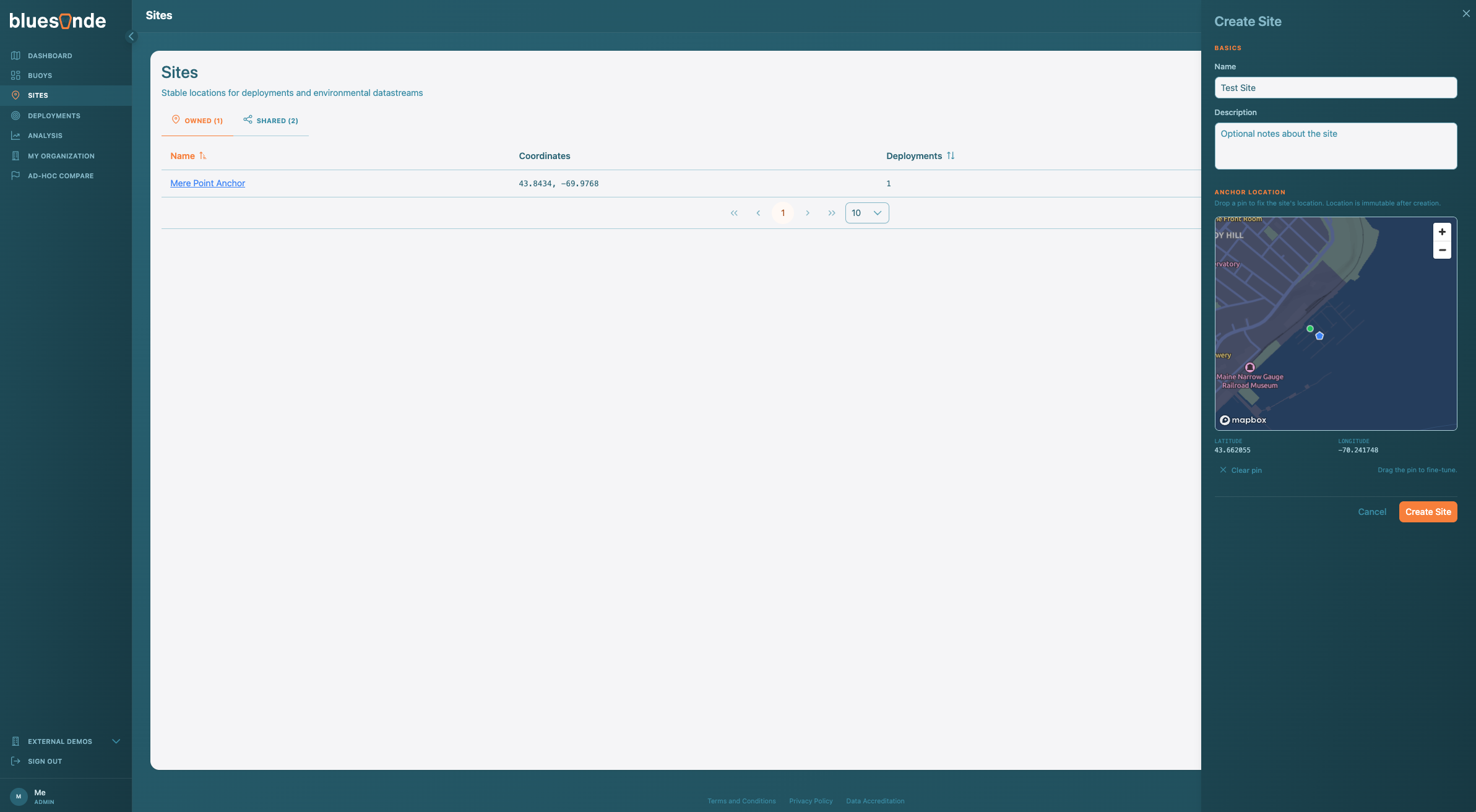Go to the previous page of results
Screen dimensions: 1476x812
[758, 213]
